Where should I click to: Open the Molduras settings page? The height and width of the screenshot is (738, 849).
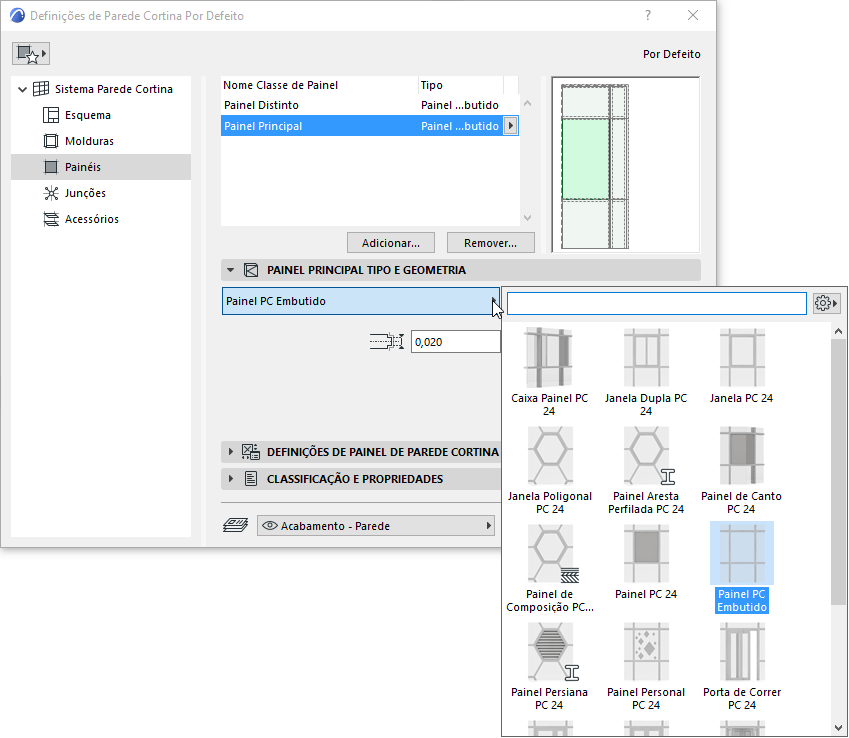pos(51,141)
